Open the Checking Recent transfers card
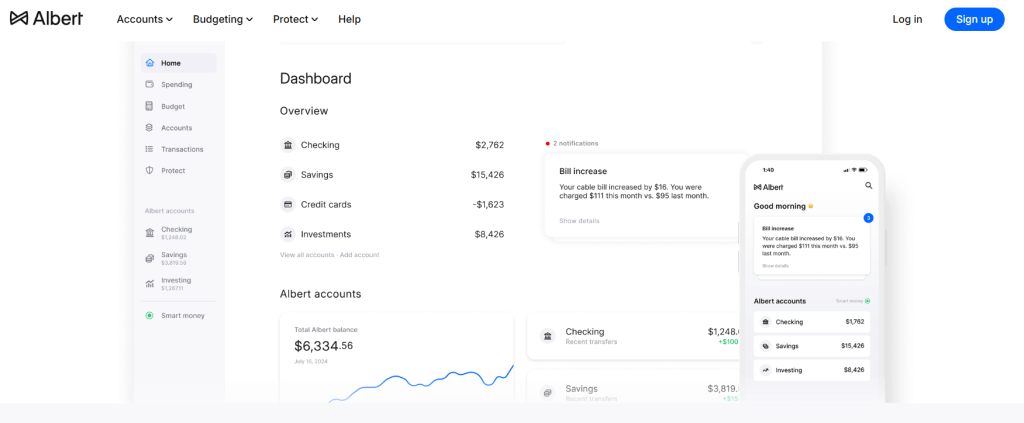1024x423 pixels. [x=633, y=336]
